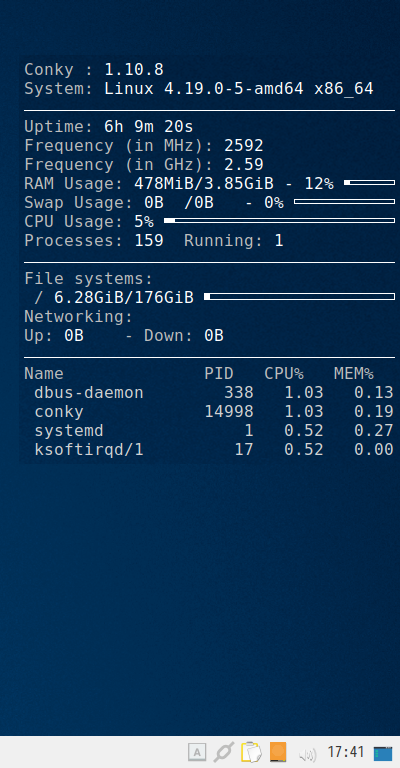Click the Down: 0B network value

click(x=184, y=336)
